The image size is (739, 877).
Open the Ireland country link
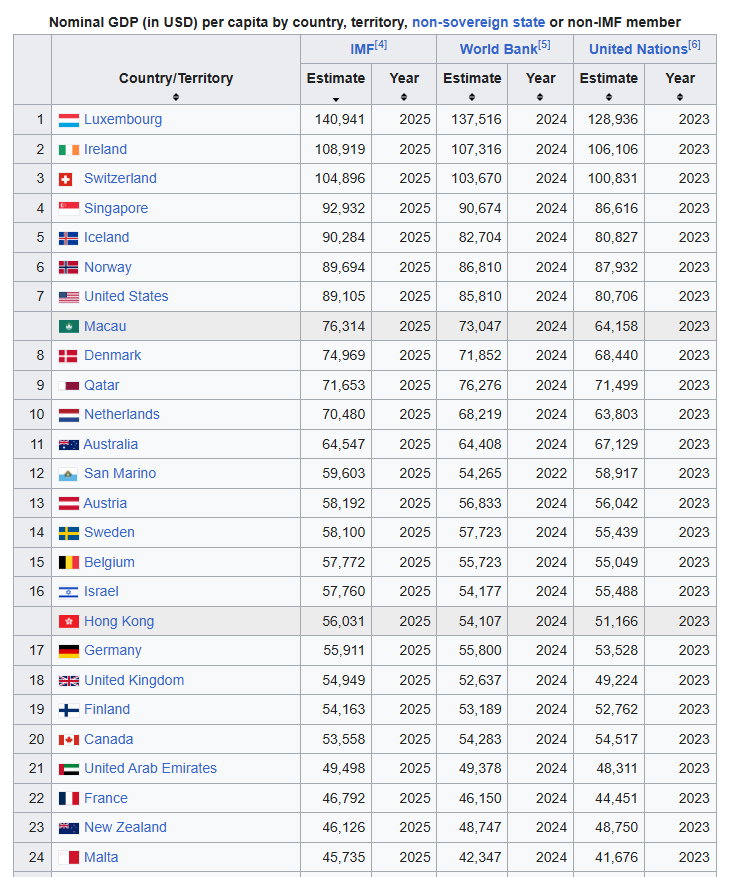[105, 149]
